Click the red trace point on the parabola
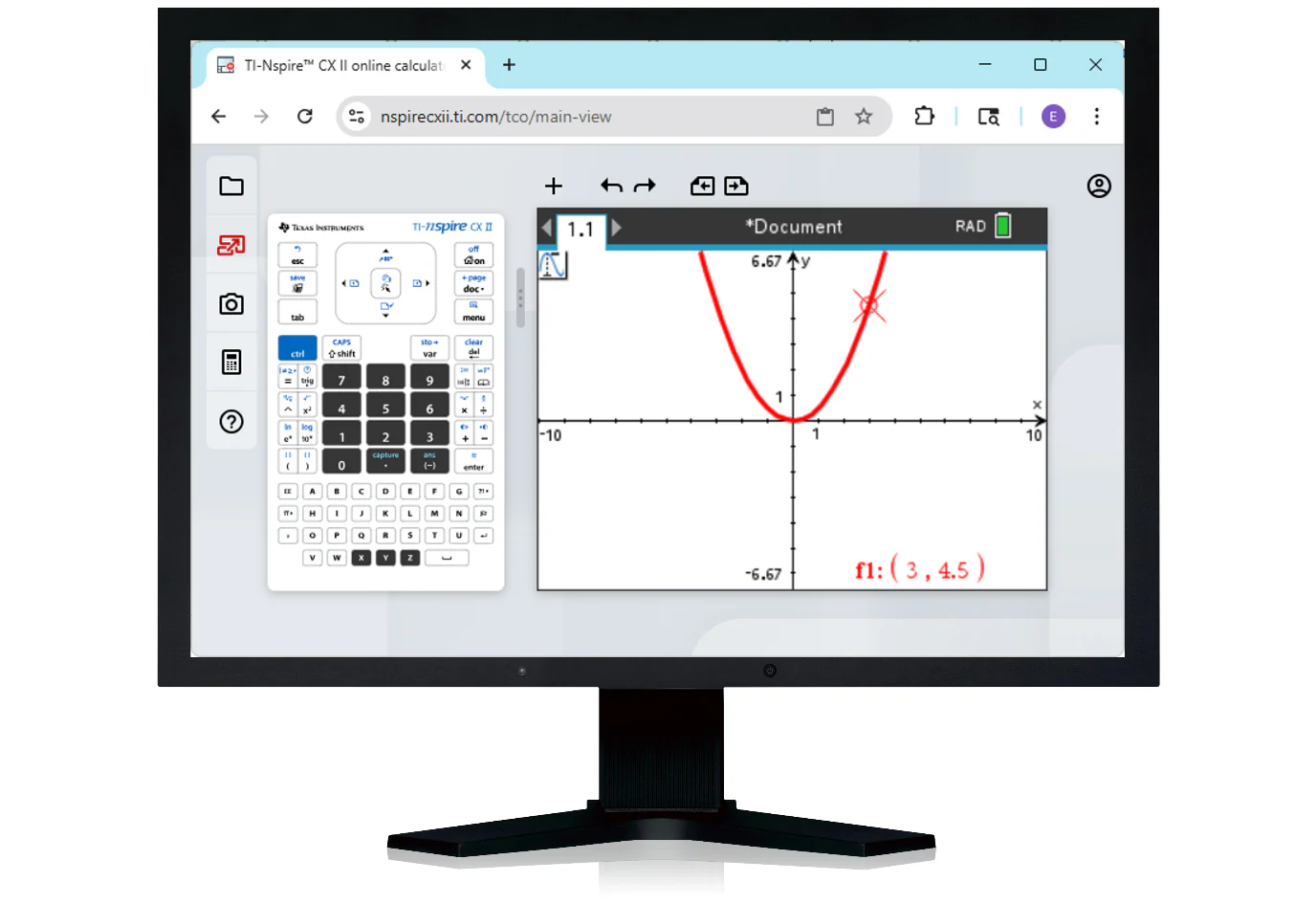This screenshot has width=1316, height=904. tap(869, 306)
